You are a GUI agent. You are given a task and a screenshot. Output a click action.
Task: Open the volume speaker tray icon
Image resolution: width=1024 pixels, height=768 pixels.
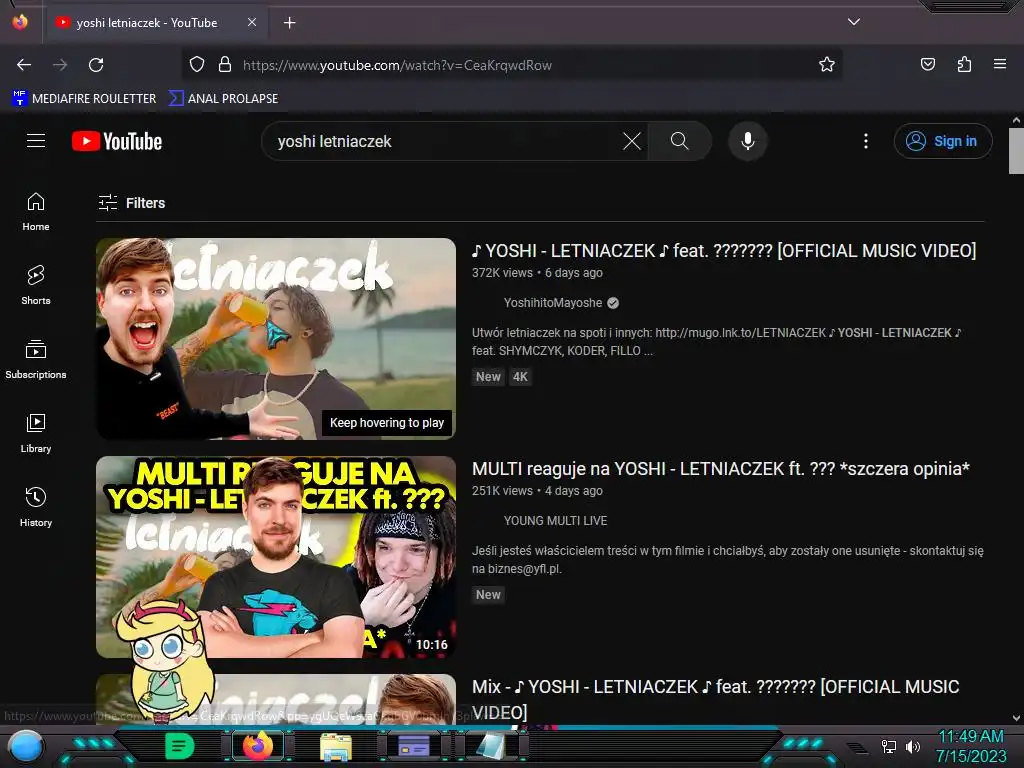(x=914, y=746)
